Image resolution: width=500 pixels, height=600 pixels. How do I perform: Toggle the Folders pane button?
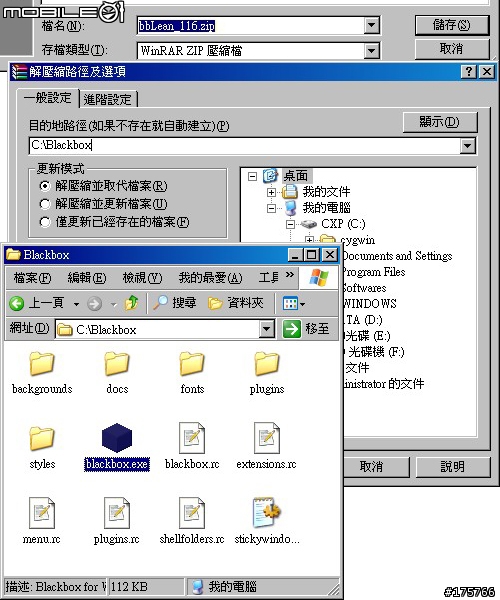pos(236,303)
